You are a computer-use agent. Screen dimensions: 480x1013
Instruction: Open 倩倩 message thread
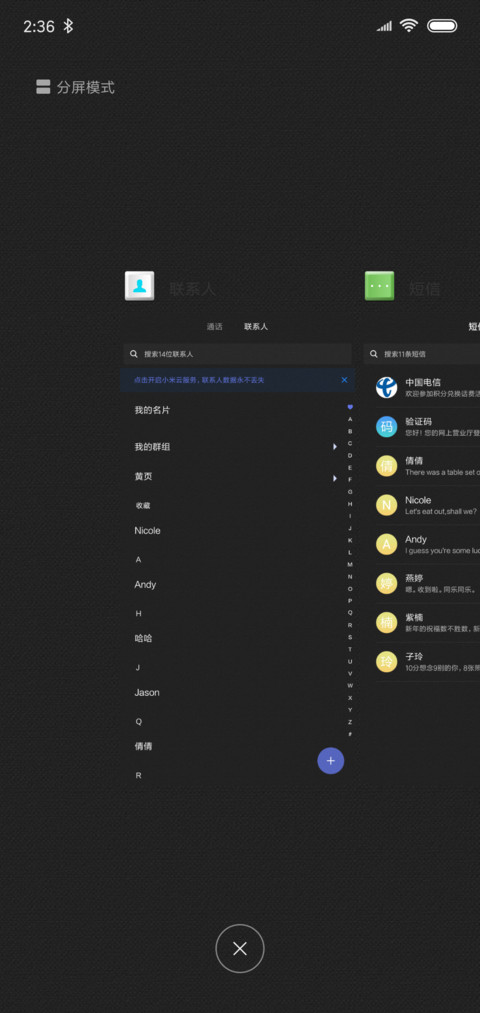coord(428,466)
